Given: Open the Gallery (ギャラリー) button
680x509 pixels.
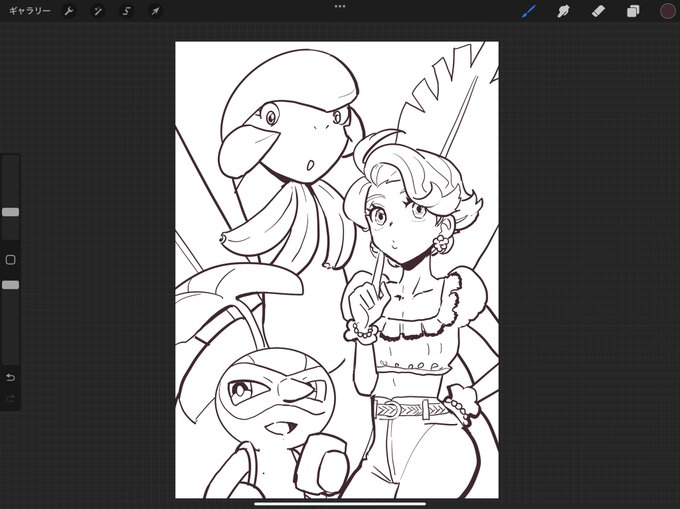Looking at the screenshot, I should tap(30, 11).
